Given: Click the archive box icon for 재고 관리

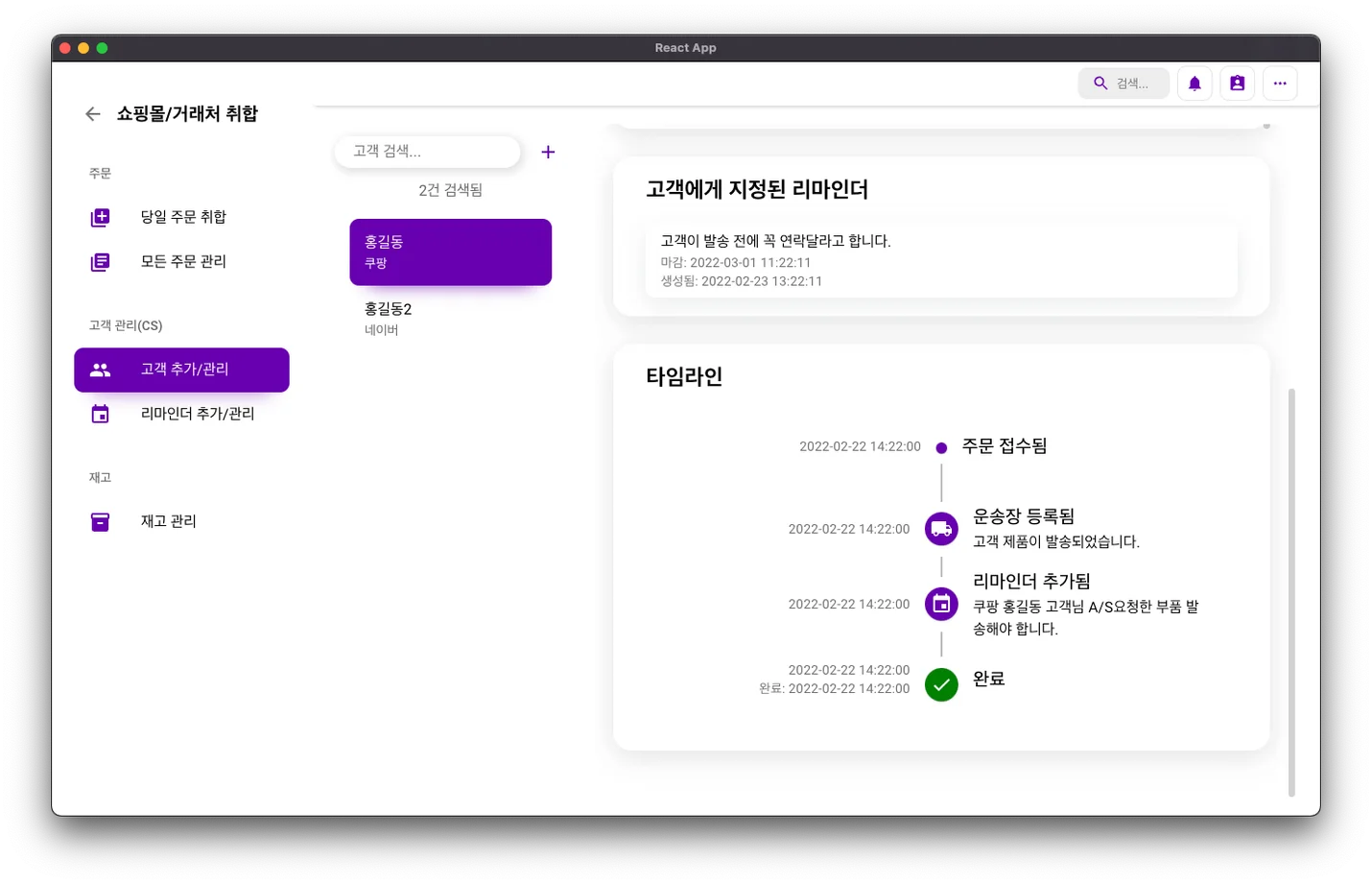Looking at the screenshot, I should tap(100, 521).
